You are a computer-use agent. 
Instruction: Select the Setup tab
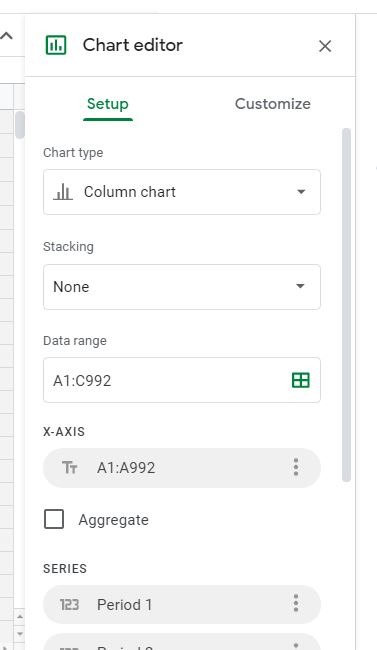coord(107,104)
